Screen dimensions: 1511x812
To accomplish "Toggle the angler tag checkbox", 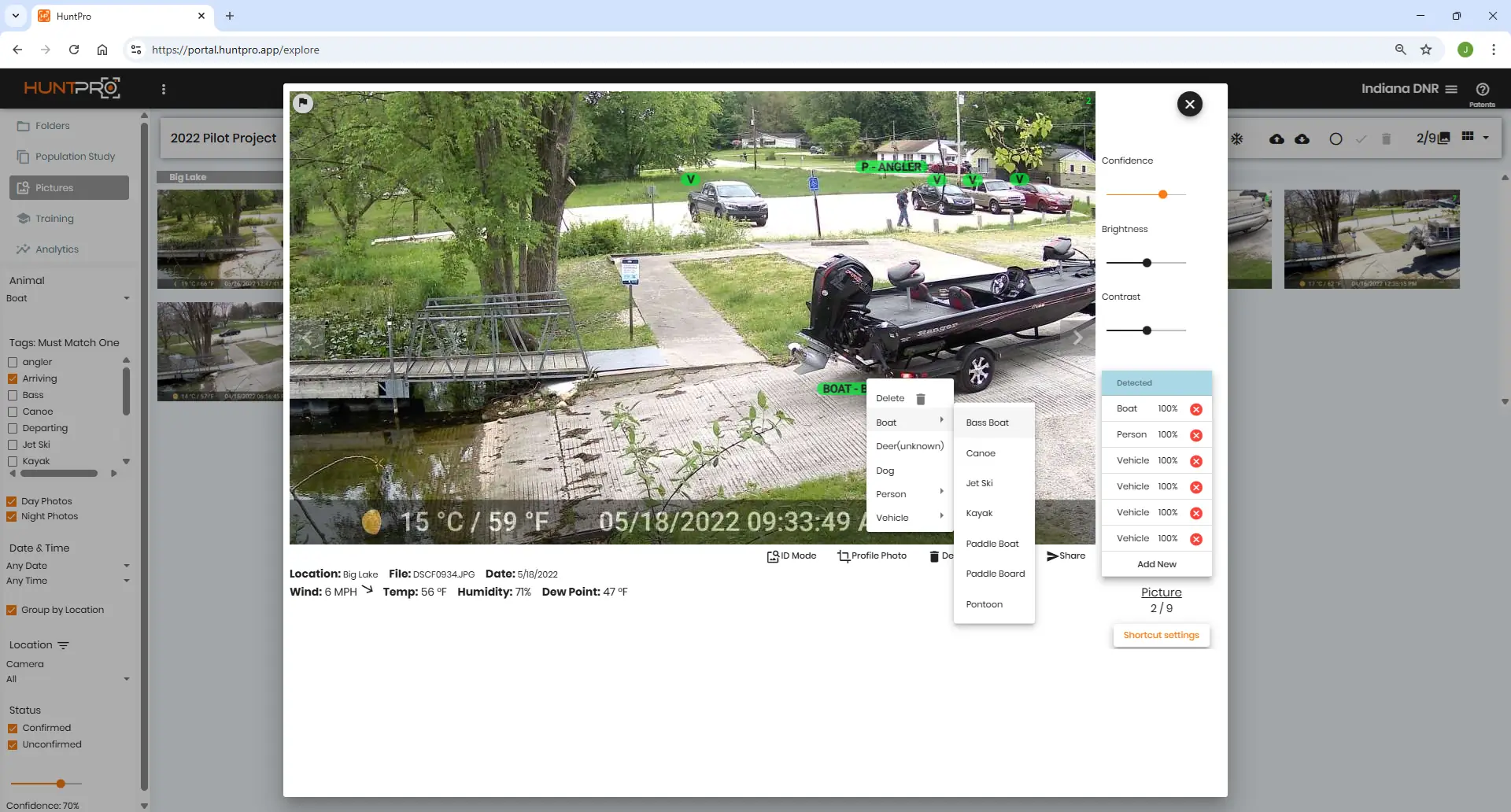I will point(13,363).
